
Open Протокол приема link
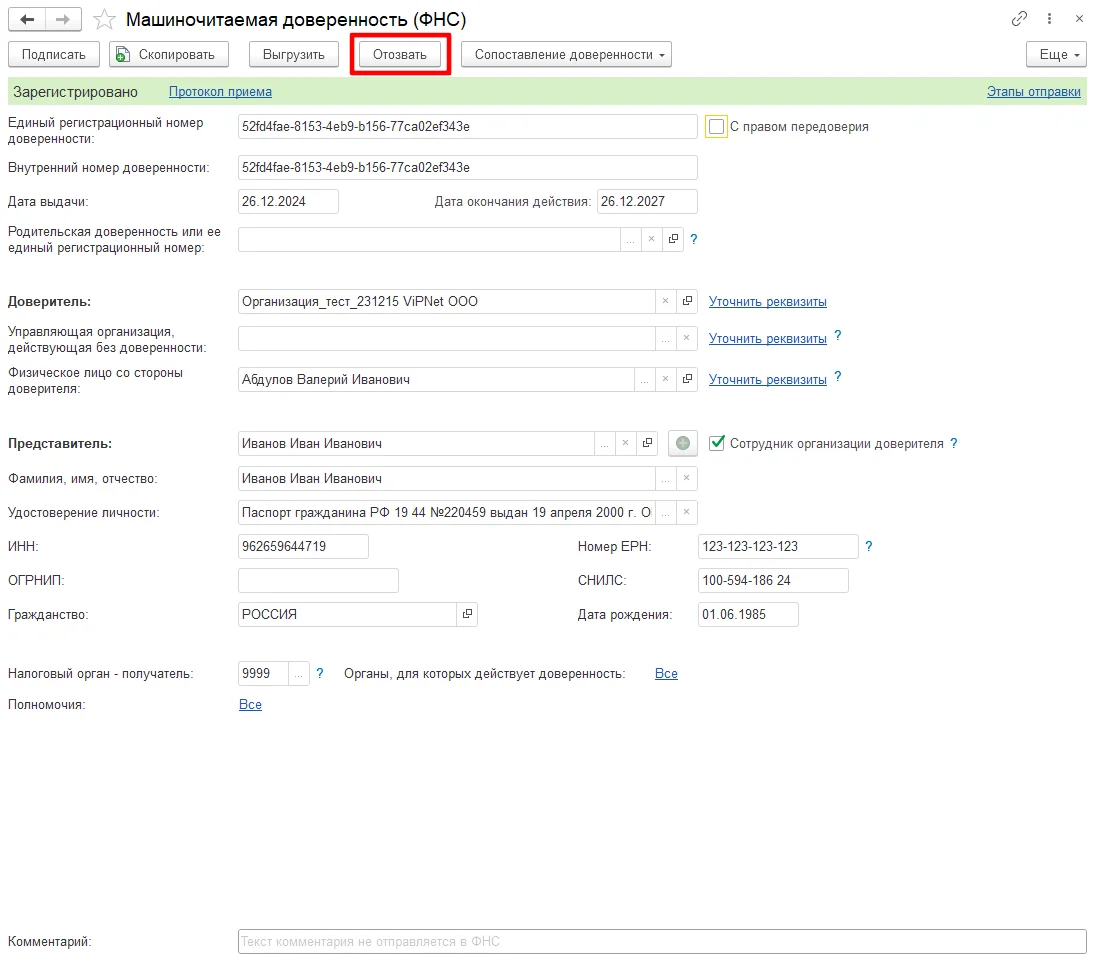click(x=220, y=92)
